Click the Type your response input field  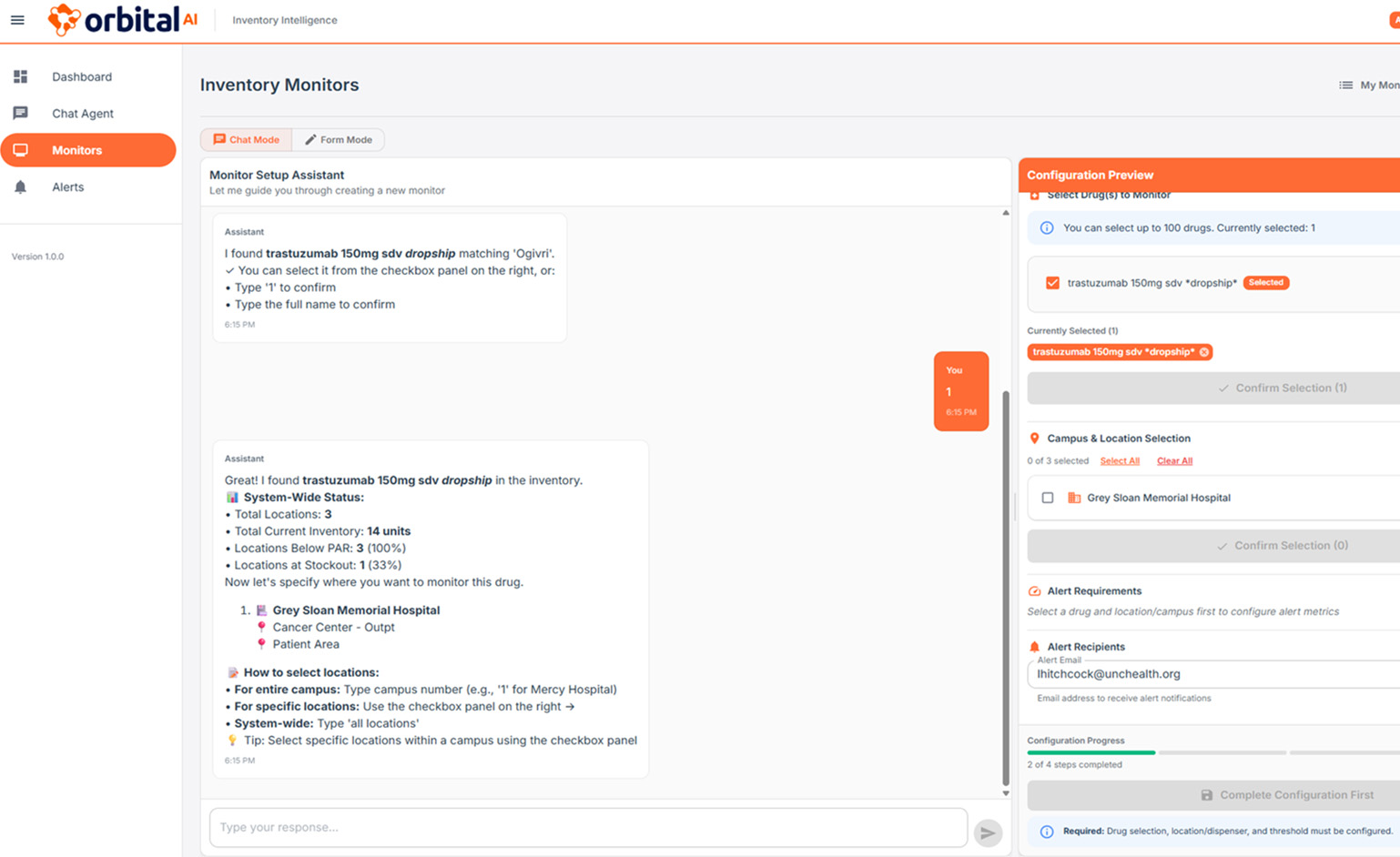coord(588,828)
